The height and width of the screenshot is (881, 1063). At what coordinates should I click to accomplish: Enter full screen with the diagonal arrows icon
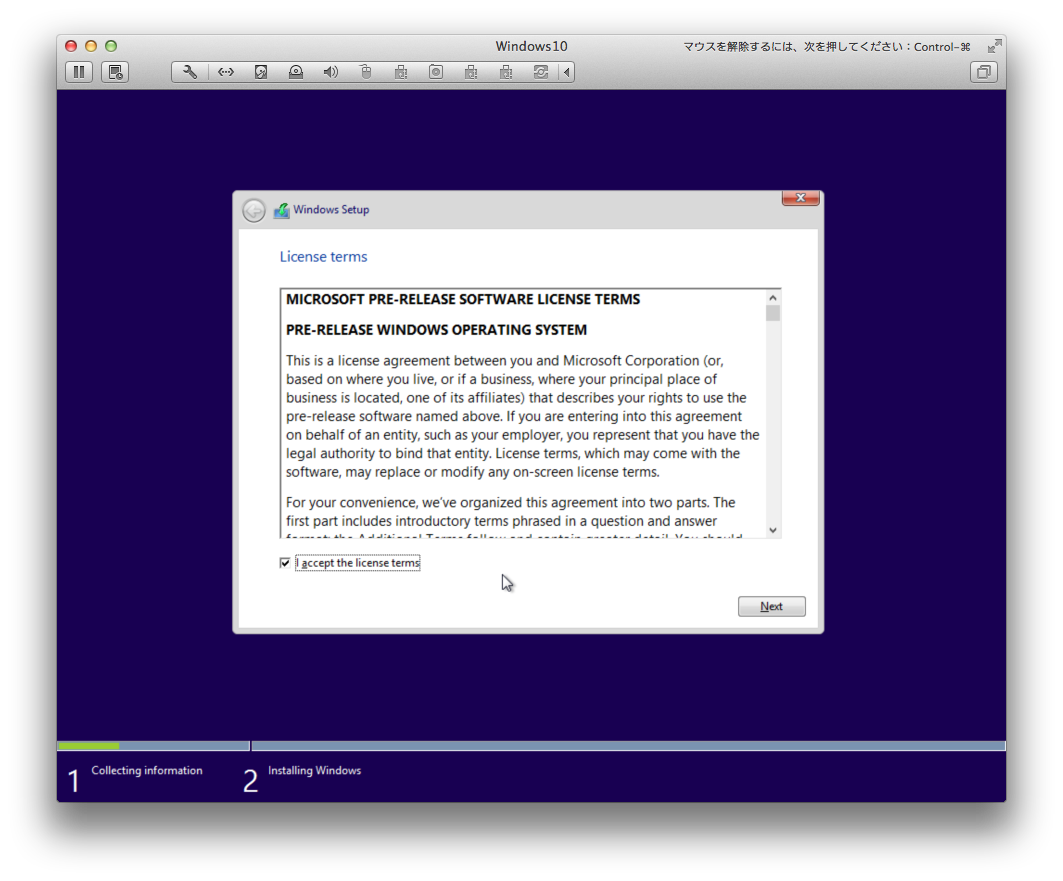click(x=995, y=45)
